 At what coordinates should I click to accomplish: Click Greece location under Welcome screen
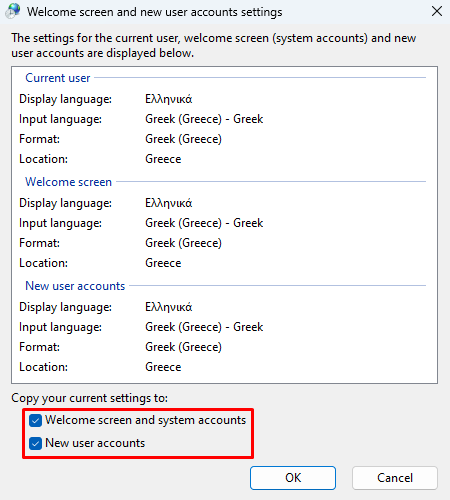163,263
